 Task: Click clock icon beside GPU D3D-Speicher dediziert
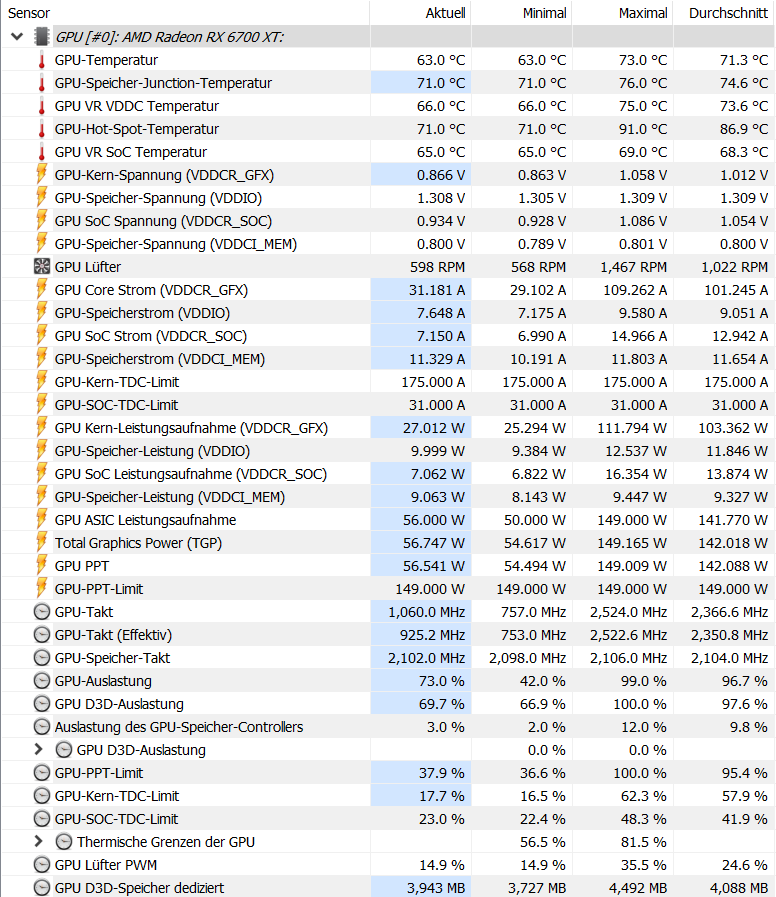point(42,888)
